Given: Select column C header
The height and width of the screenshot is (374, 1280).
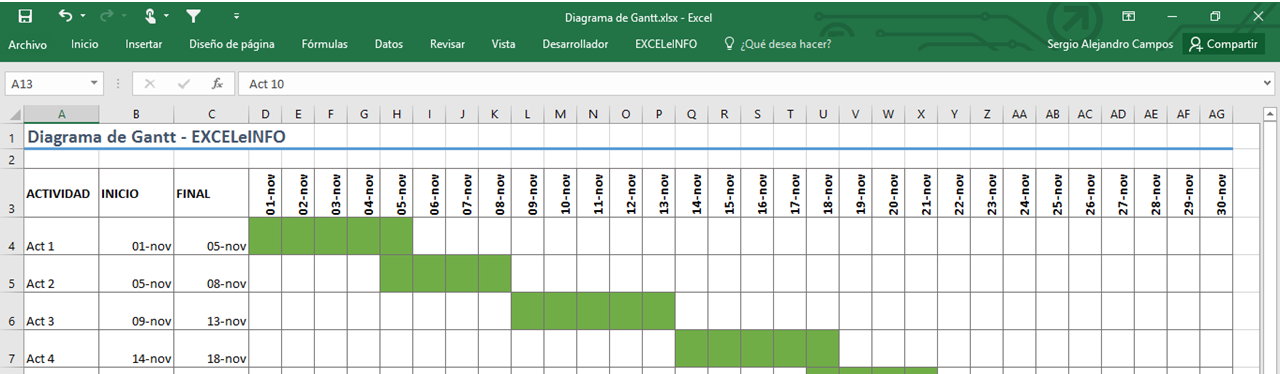Looking at the screenshot, I should [x=211, y=114].
